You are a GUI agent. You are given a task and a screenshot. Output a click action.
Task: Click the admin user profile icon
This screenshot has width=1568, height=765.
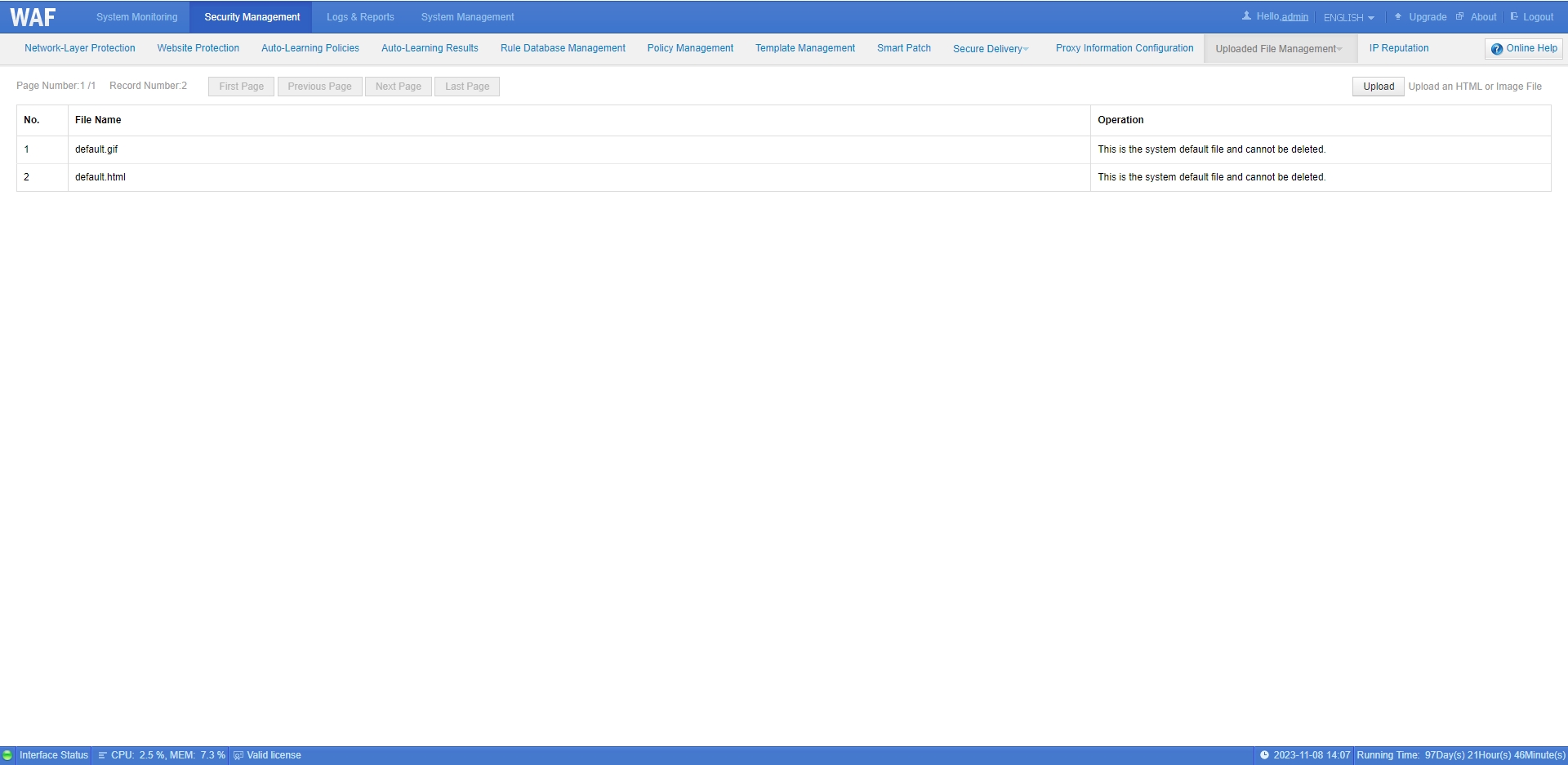(x=1246, y=16)
